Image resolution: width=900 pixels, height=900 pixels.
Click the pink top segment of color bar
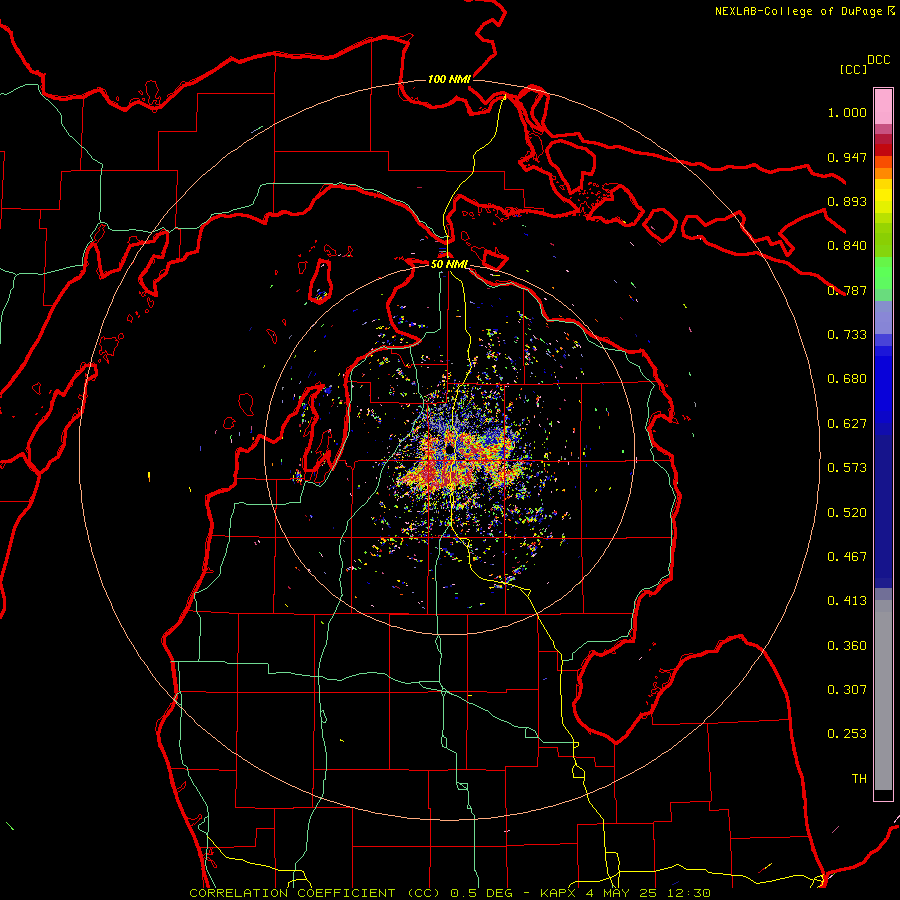pyautogui.click(x=883, y=107)
